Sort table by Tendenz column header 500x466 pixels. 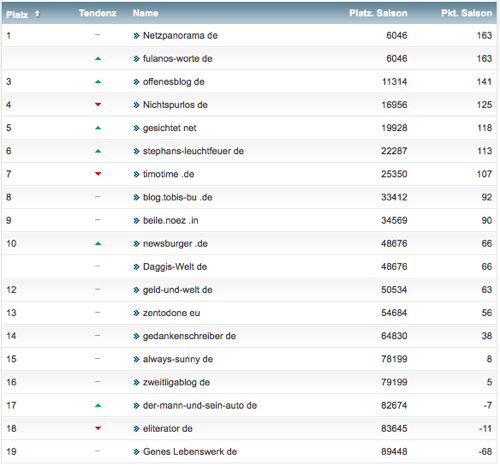point(97,13)
